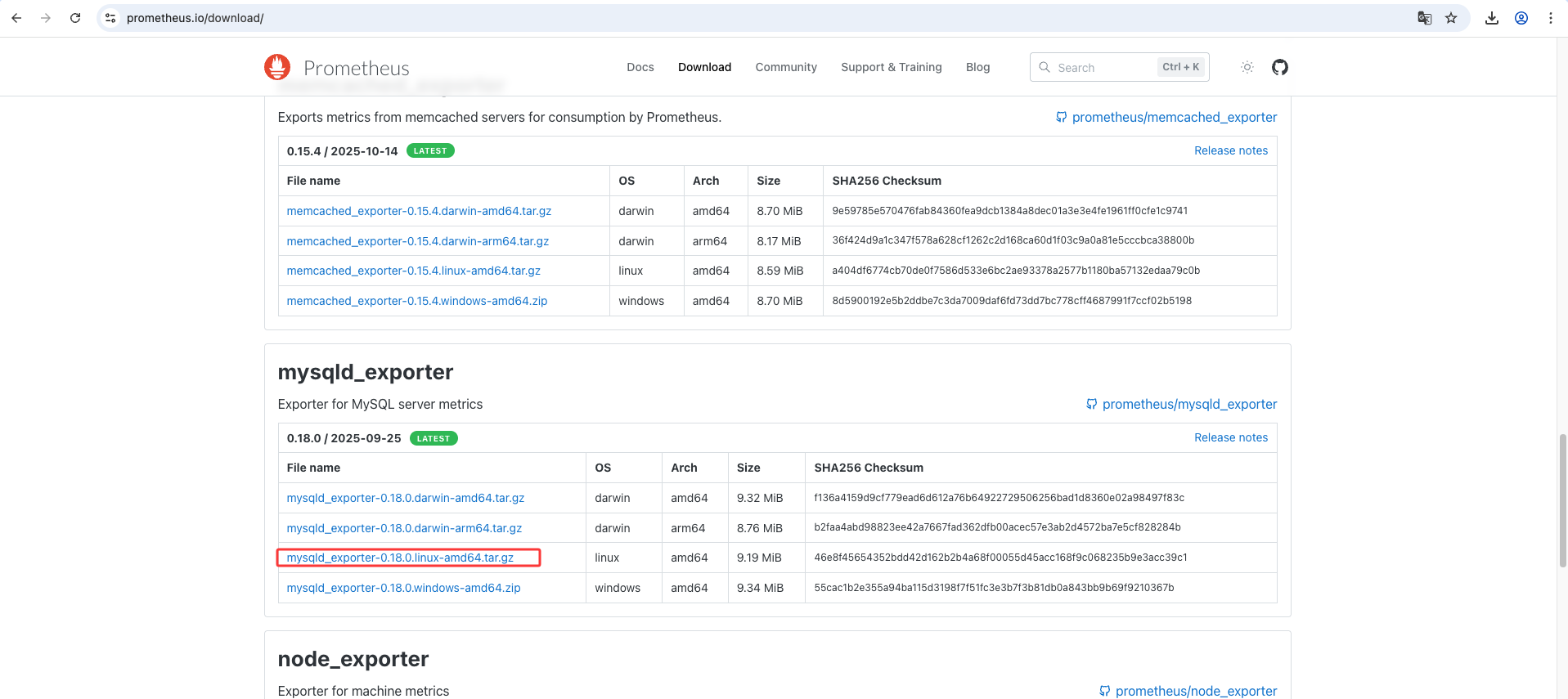Image resolution: width=1568 pixels, height=699 pixels.
Task: Select the mysqld darwin-amd64 checksum starting f136a
Action: (x=999, y=498)
